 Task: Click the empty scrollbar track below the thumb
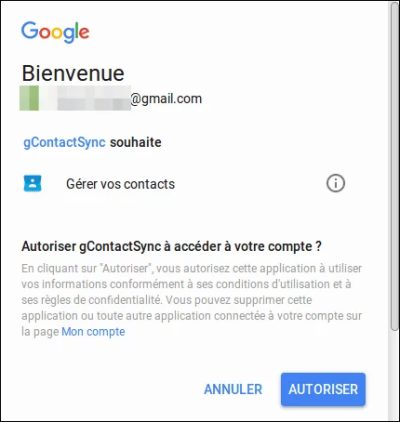(394, 375)
